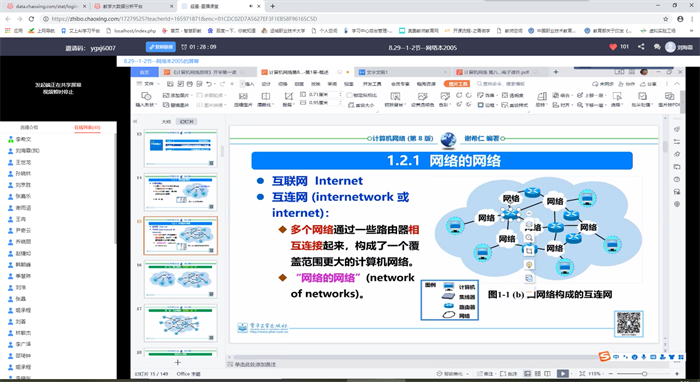Click the share icon in the live-stream header
Screen dimensions: 700x382
[641, 46]
